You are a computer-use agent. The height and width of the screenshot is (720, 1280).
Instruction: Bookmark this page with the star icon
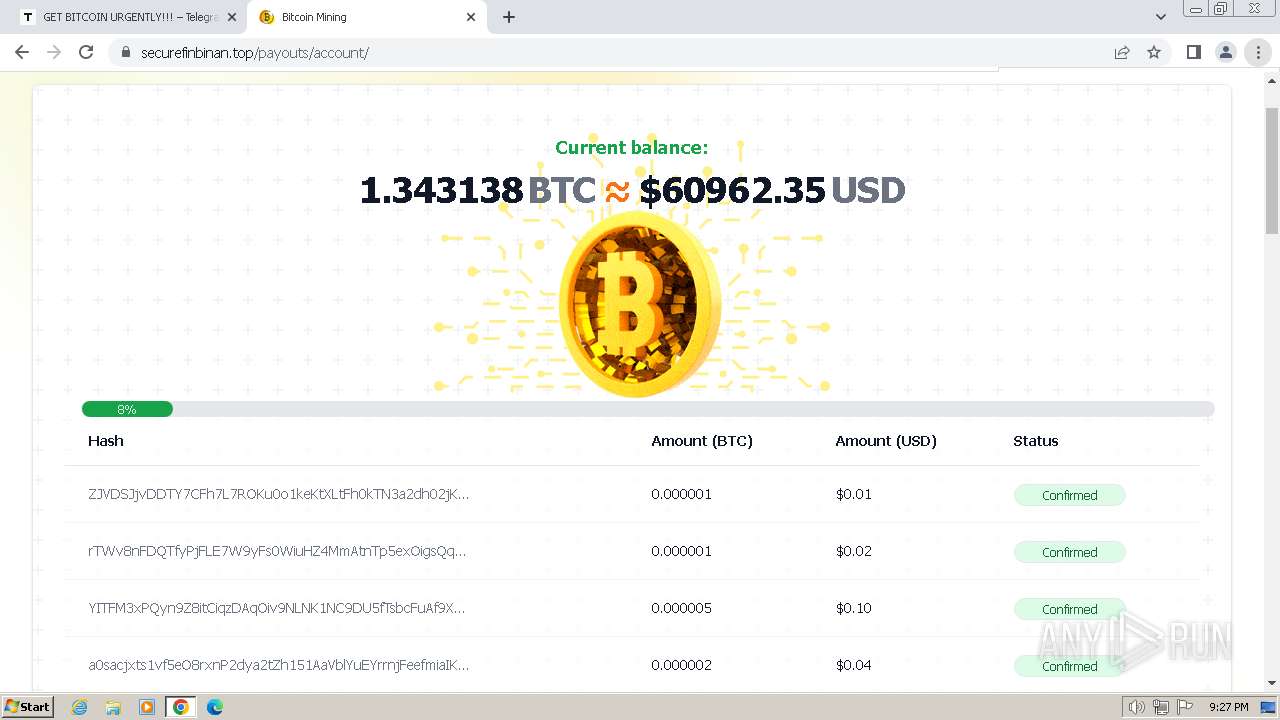coord(1154,52)
